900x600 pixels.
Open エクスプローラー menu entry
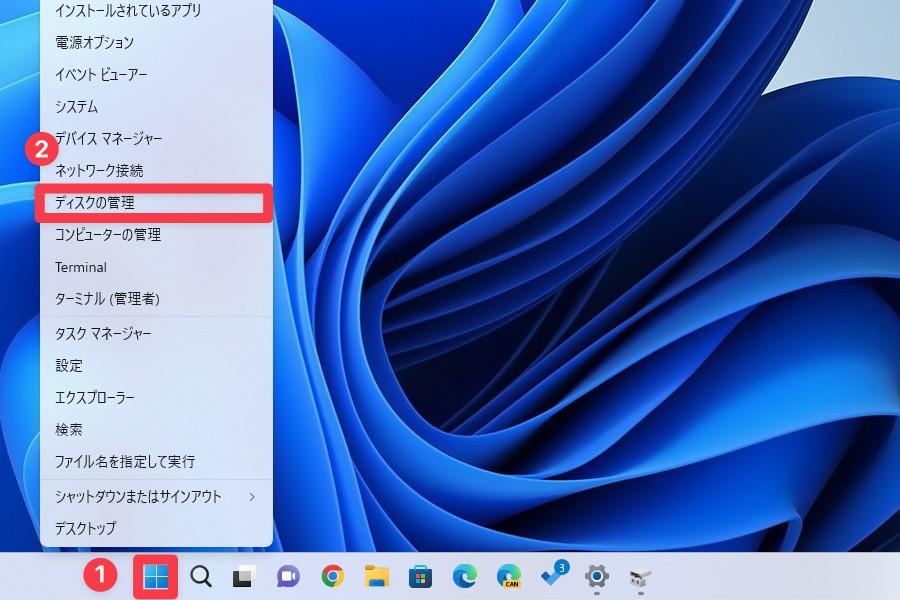click(156, 397)
